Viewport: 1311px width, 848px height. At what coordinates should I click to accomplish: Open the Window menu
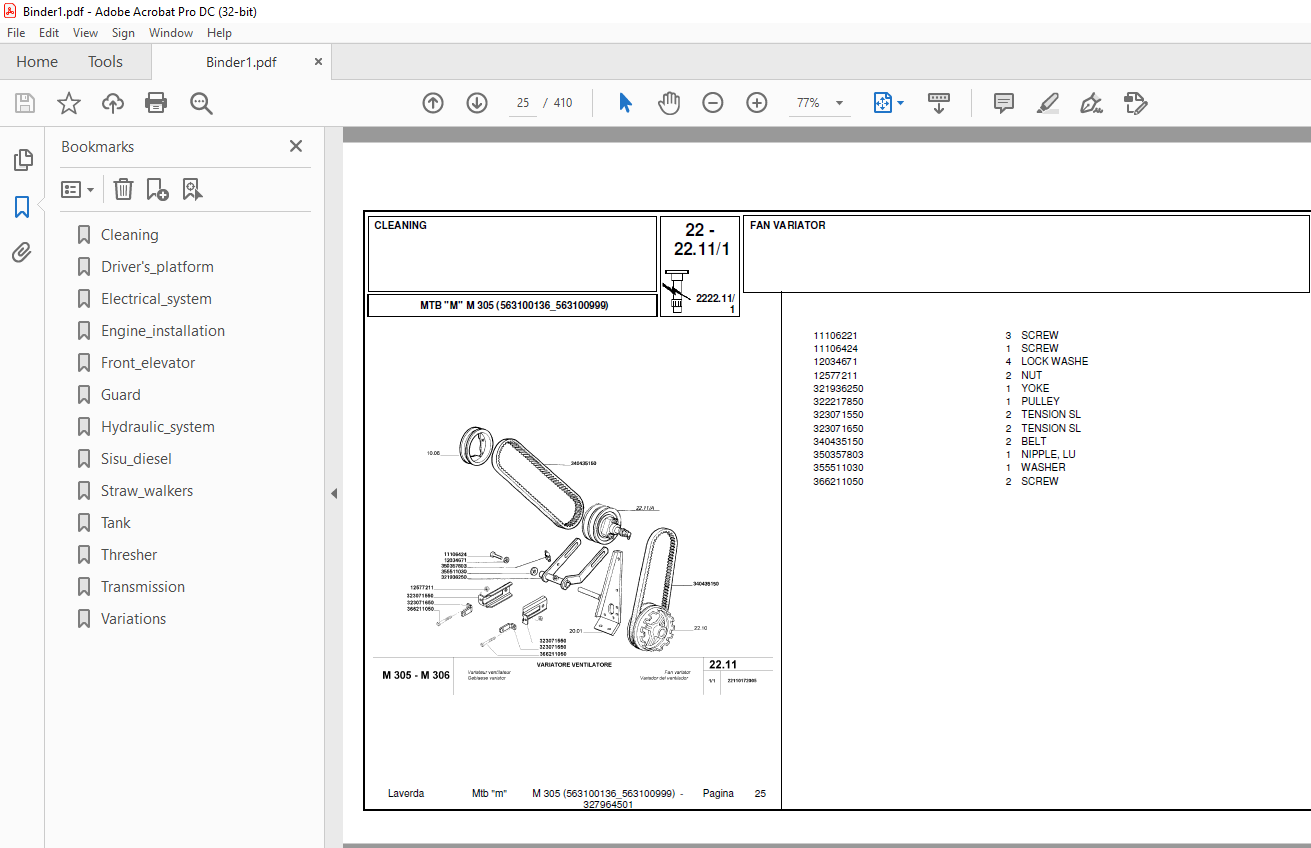point(171,33)
